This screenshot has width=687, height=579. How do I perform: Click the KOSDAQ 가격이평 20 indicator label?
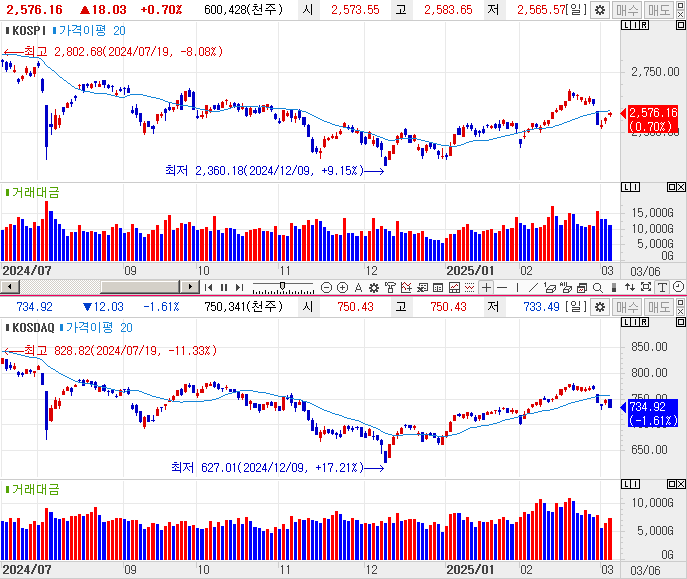[x=96, y=328]
